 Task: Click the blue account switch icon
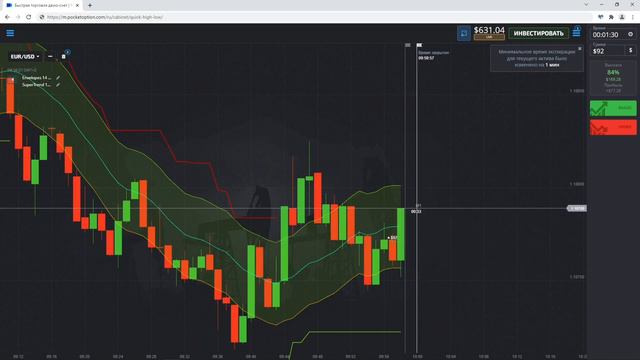(464, 33)
